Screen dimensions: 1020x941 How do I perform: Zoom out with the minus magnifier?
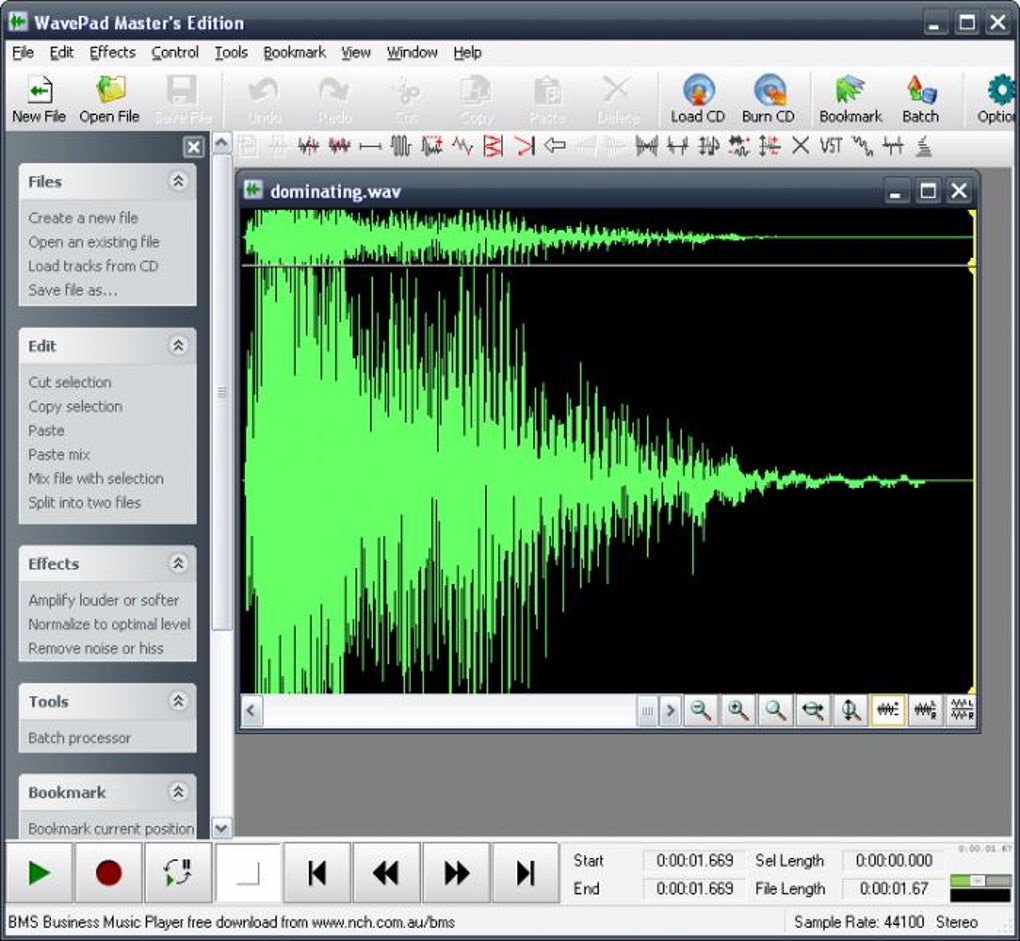pyautogui.click(x=701, y=710)
